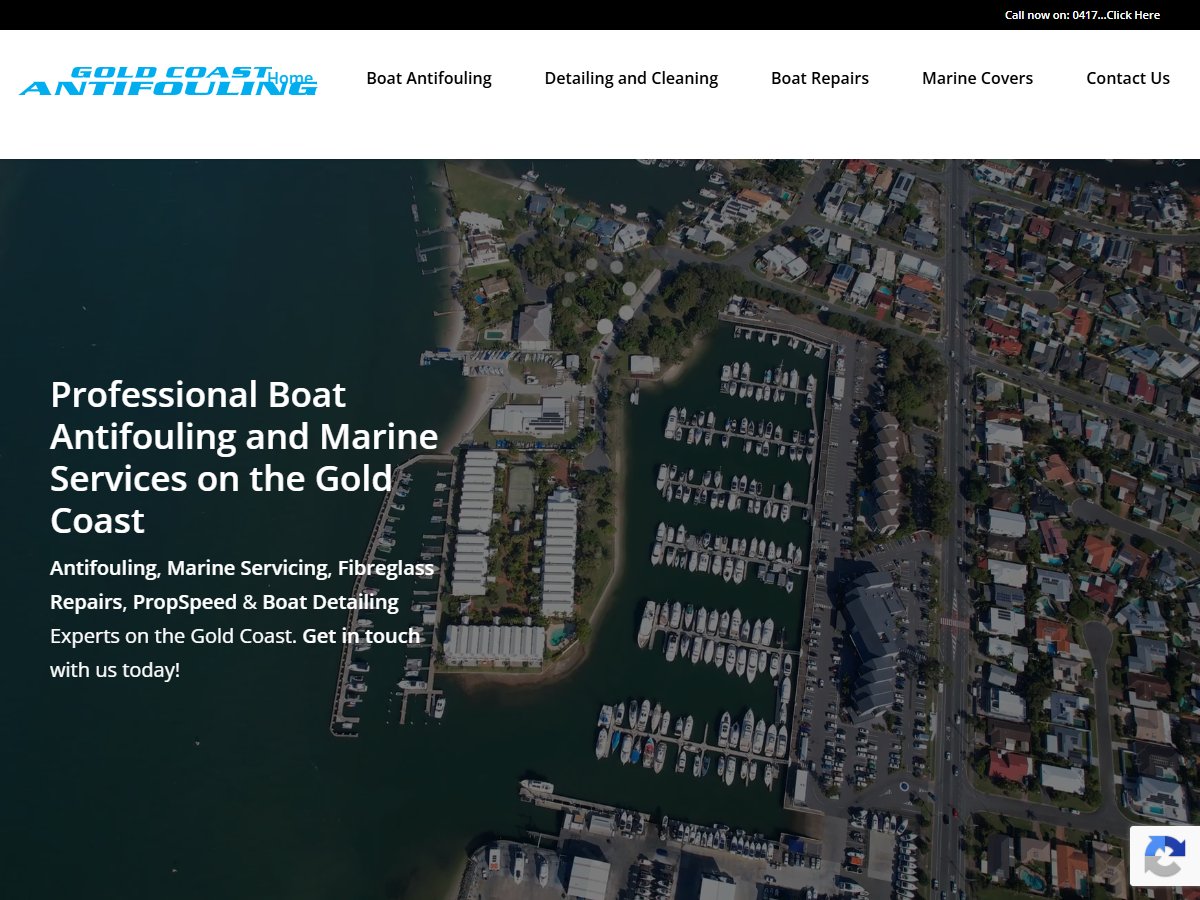Click 'Get in touch with us today!' text
This screenshot has width=1200, height=900.
pyautogui.click(x=235, y=652)
